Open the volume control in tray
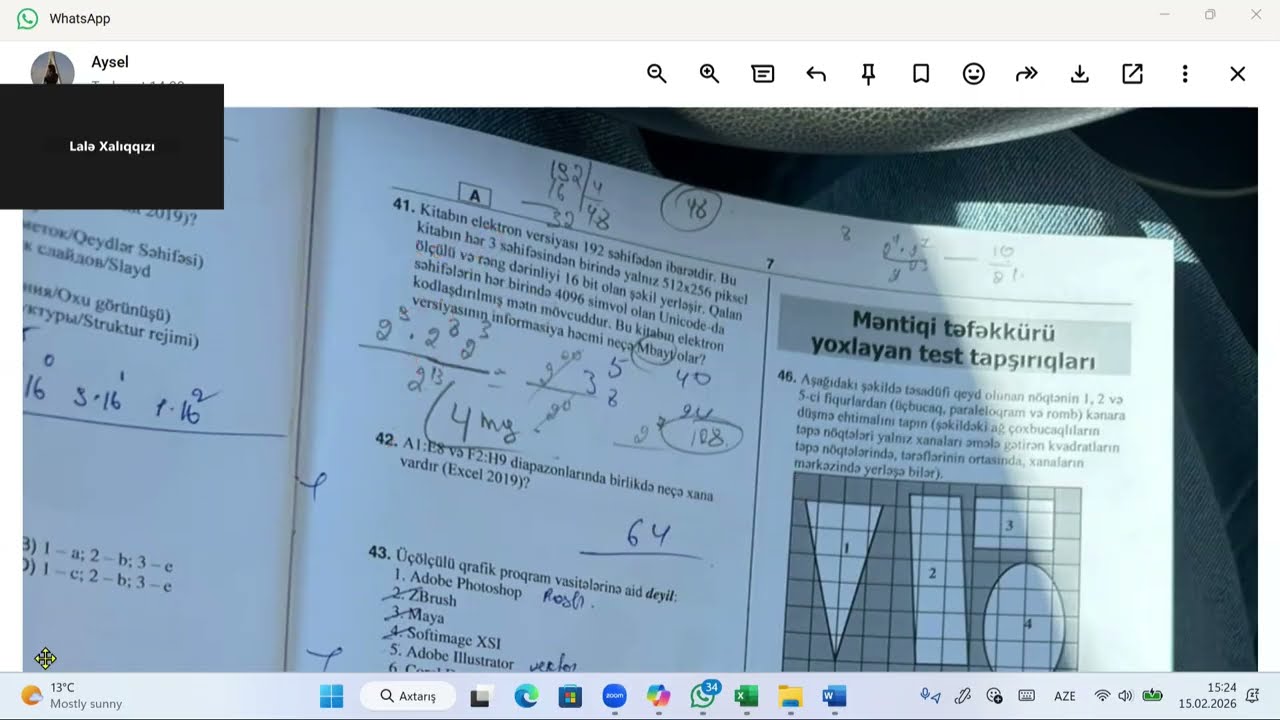 click(x=1126, y=696)
